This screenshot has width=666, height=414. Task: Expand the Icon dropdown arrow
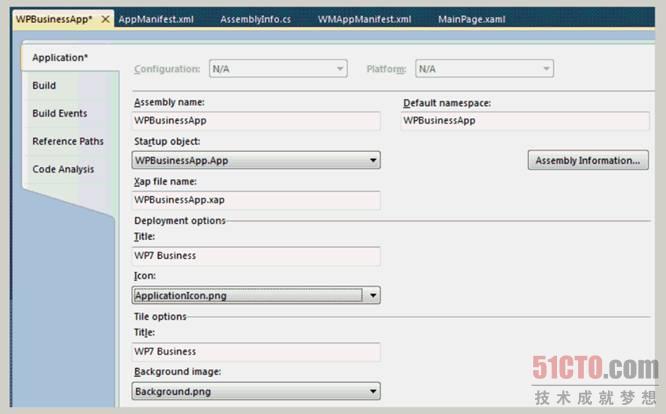tap(373, 295)
